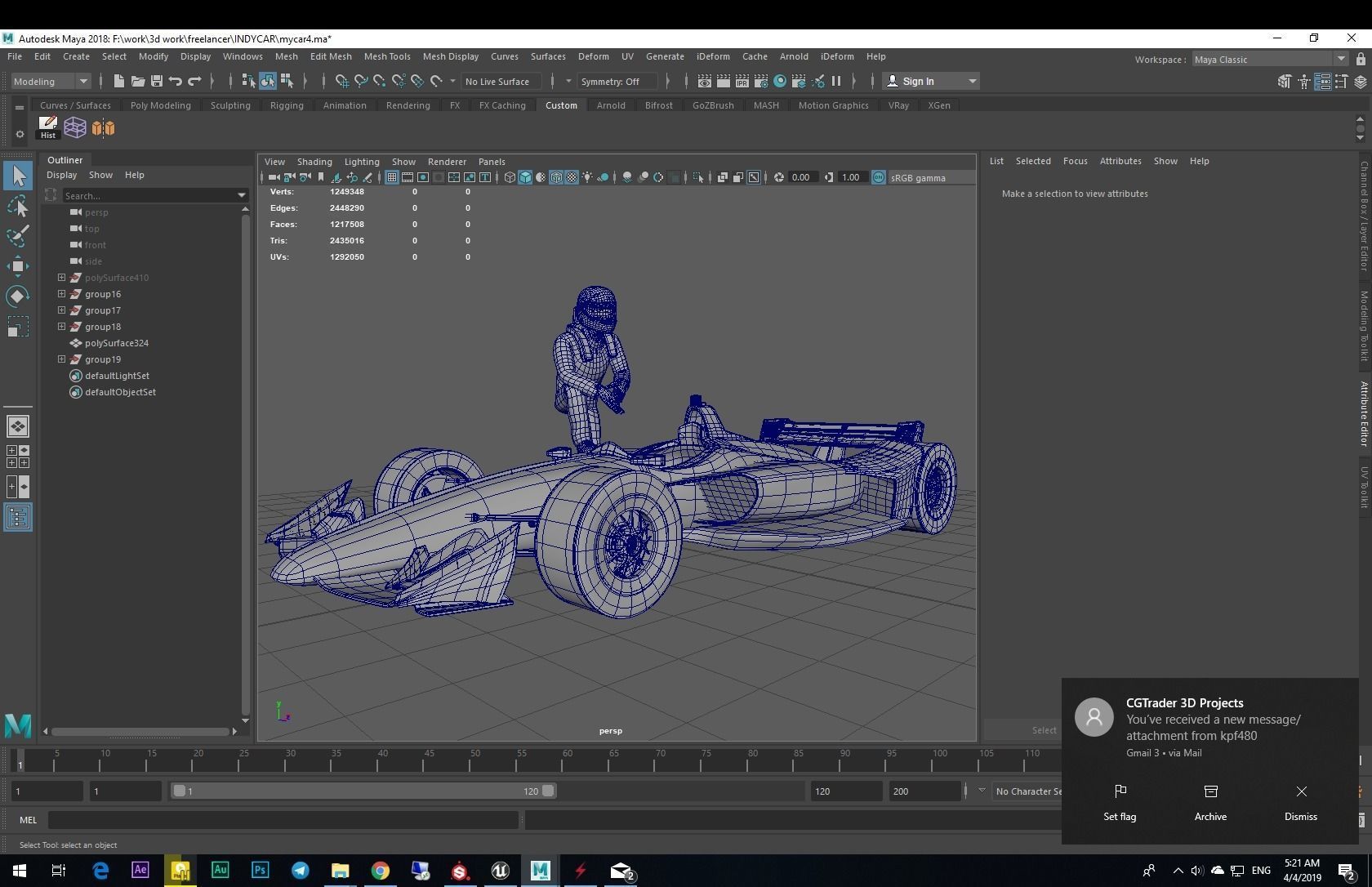Click the MEL command line input

283,820
